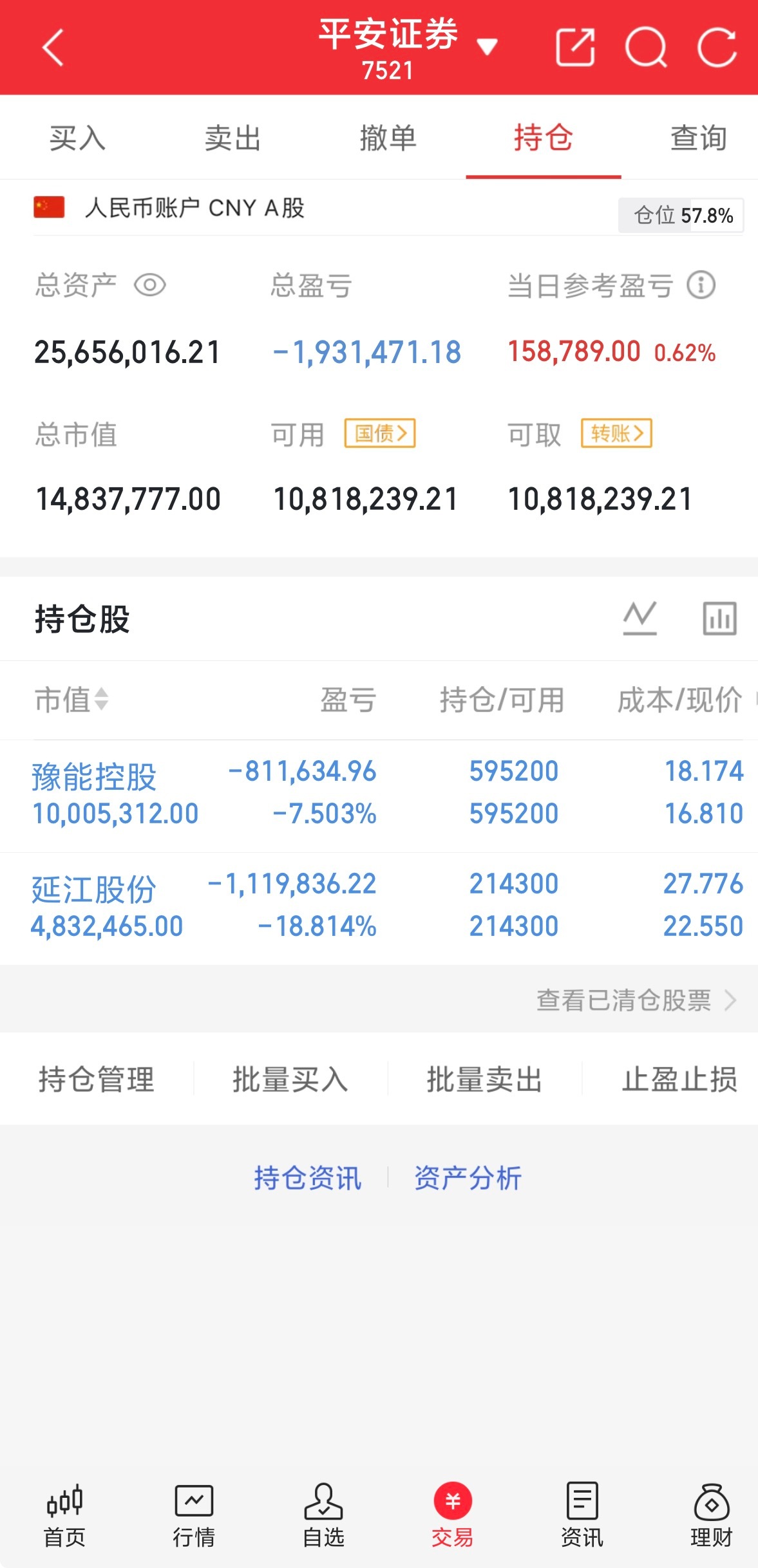Tap total loss value -1,931,471.18
Screen dimensions: 758x1568
point(367,352)
